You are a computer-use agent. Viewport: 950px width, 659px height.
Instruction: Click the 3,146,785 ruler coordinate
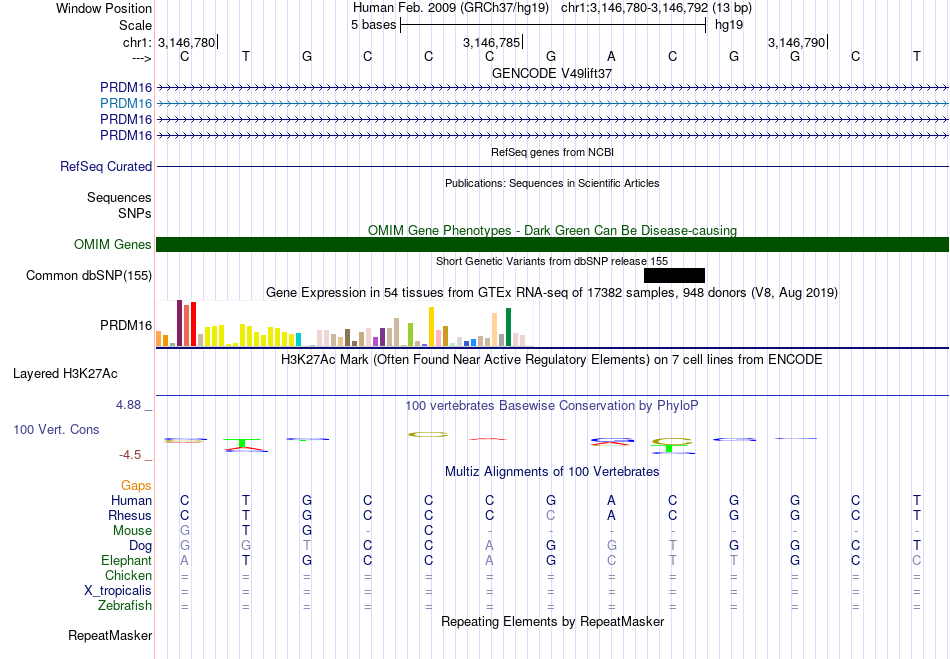[491, 42]
